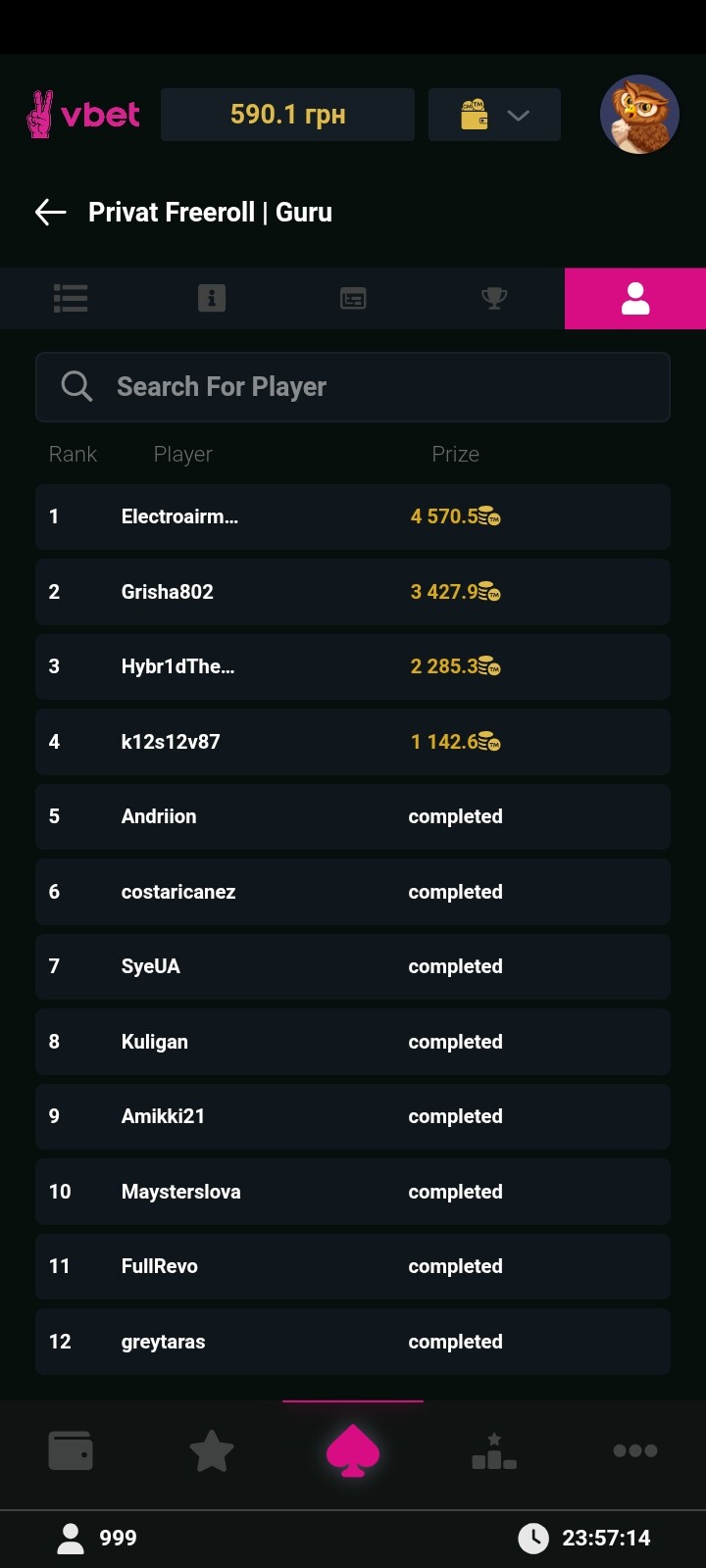
Task: Tap the 590.1 грн balance
Action: (x=287, y=115)
